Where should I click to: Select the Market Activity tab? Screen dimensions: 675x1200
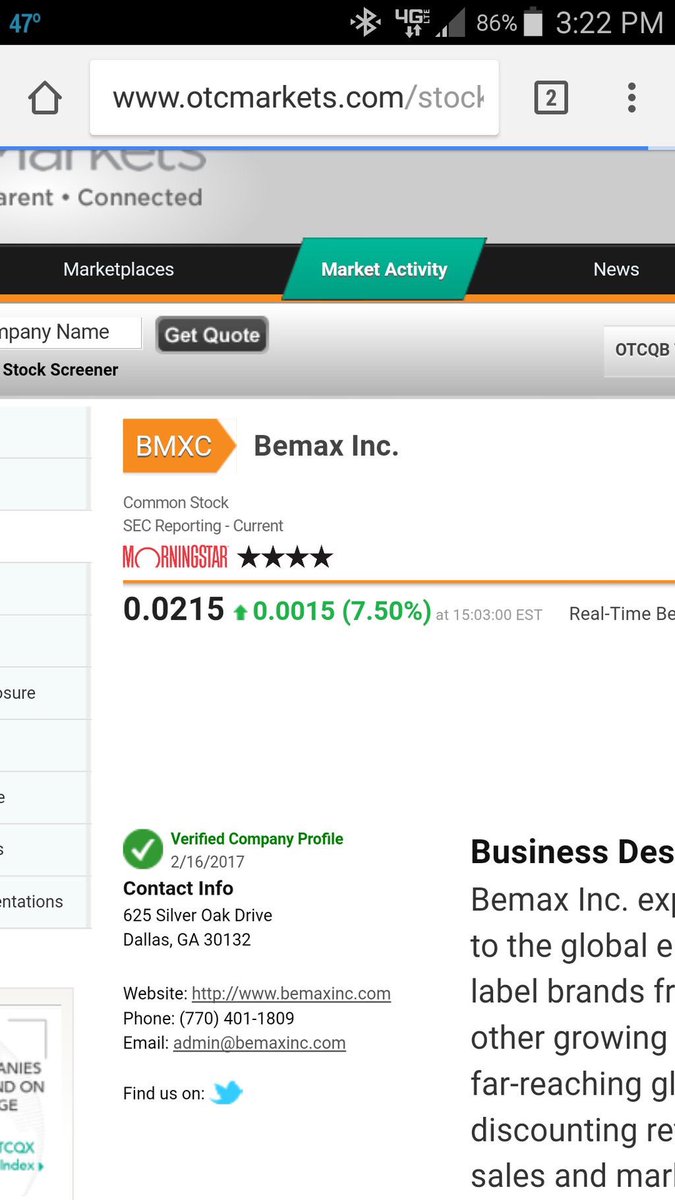click(384, 269)
